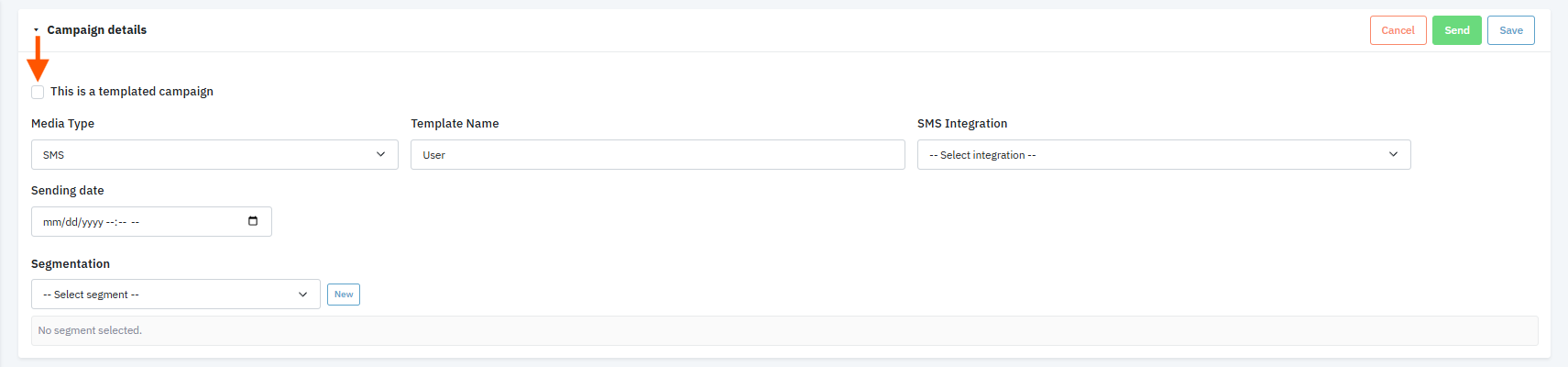Viewport: 1568px width, 367px height.
Task: Click the Segmentation heading
Action: point(71,264)
